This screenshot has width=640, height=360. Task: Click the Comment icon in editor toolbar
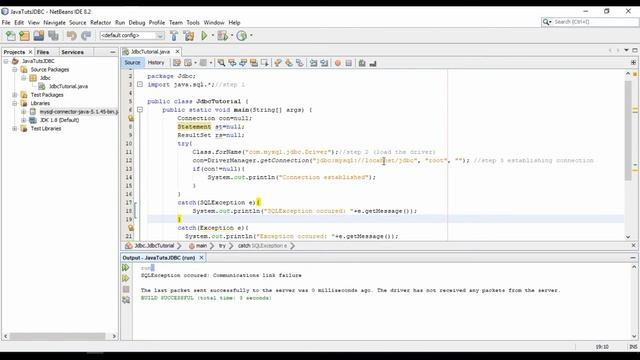point(362,63)
